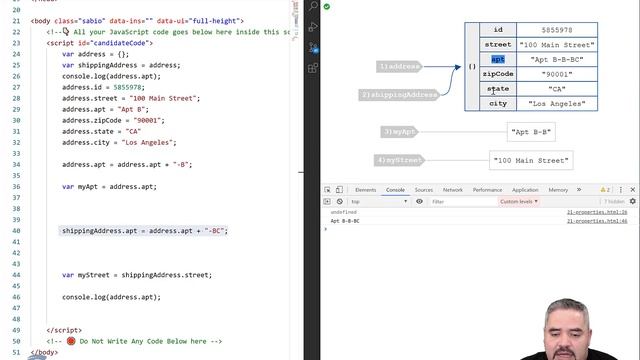Click the 'undefined' console output

tap(343, 212)
